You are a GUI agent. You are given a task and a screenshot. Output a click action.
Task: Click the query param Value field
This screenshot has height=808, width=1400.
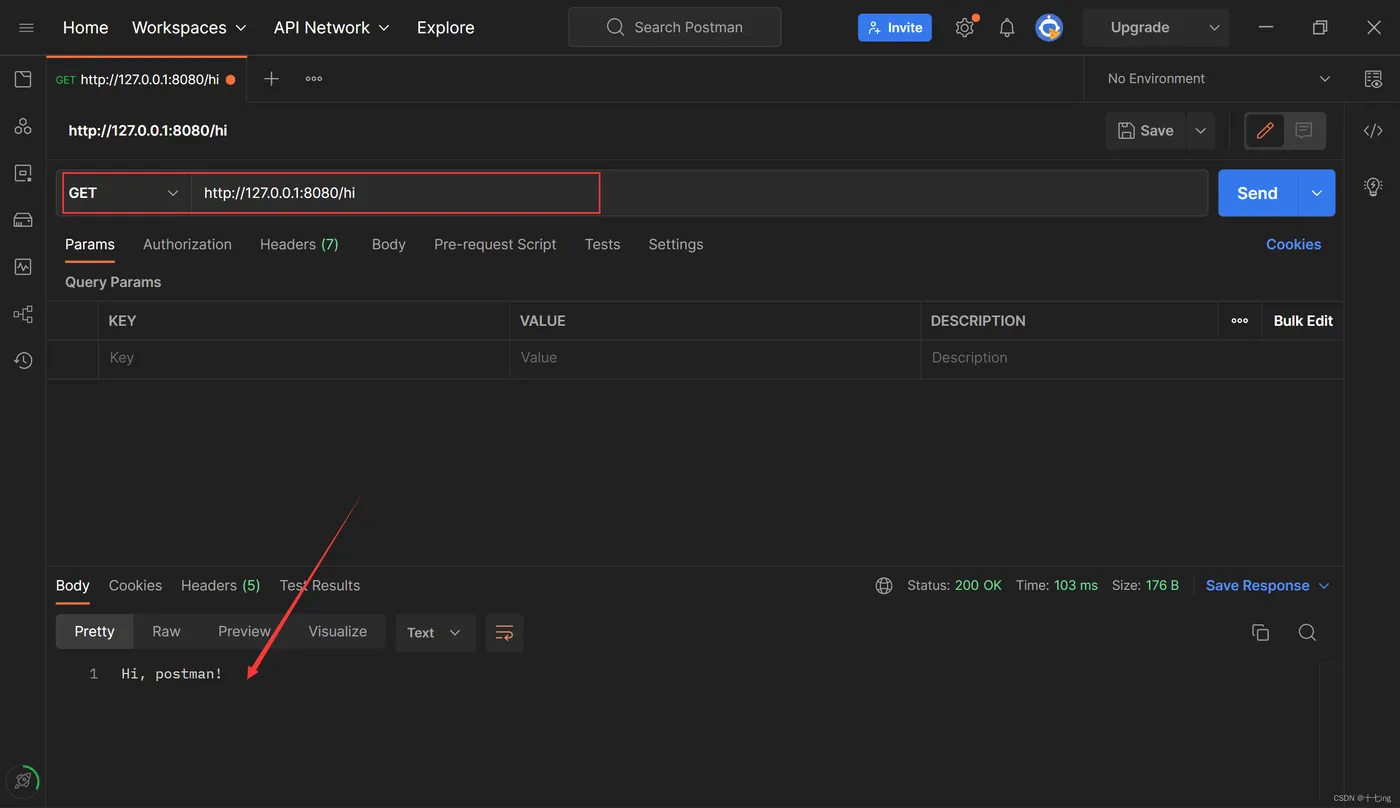point(715,358)
